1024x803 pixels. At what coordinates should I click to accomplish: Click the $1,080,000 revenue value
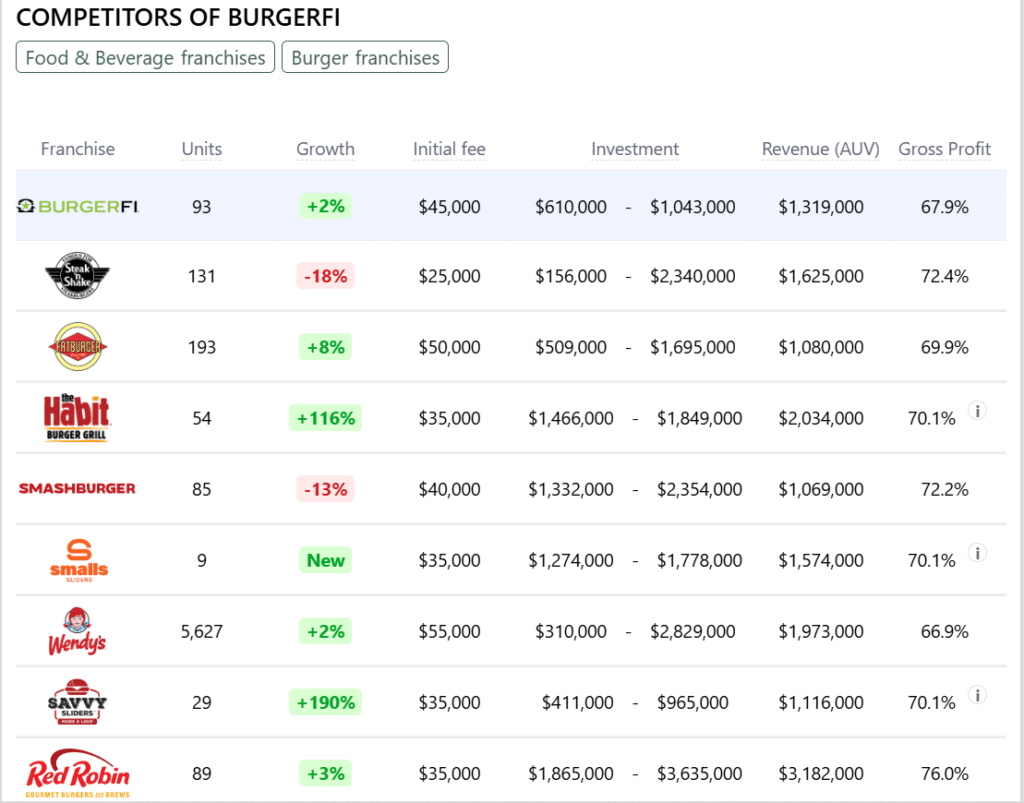pyautogui.click(x=821, y=347)
